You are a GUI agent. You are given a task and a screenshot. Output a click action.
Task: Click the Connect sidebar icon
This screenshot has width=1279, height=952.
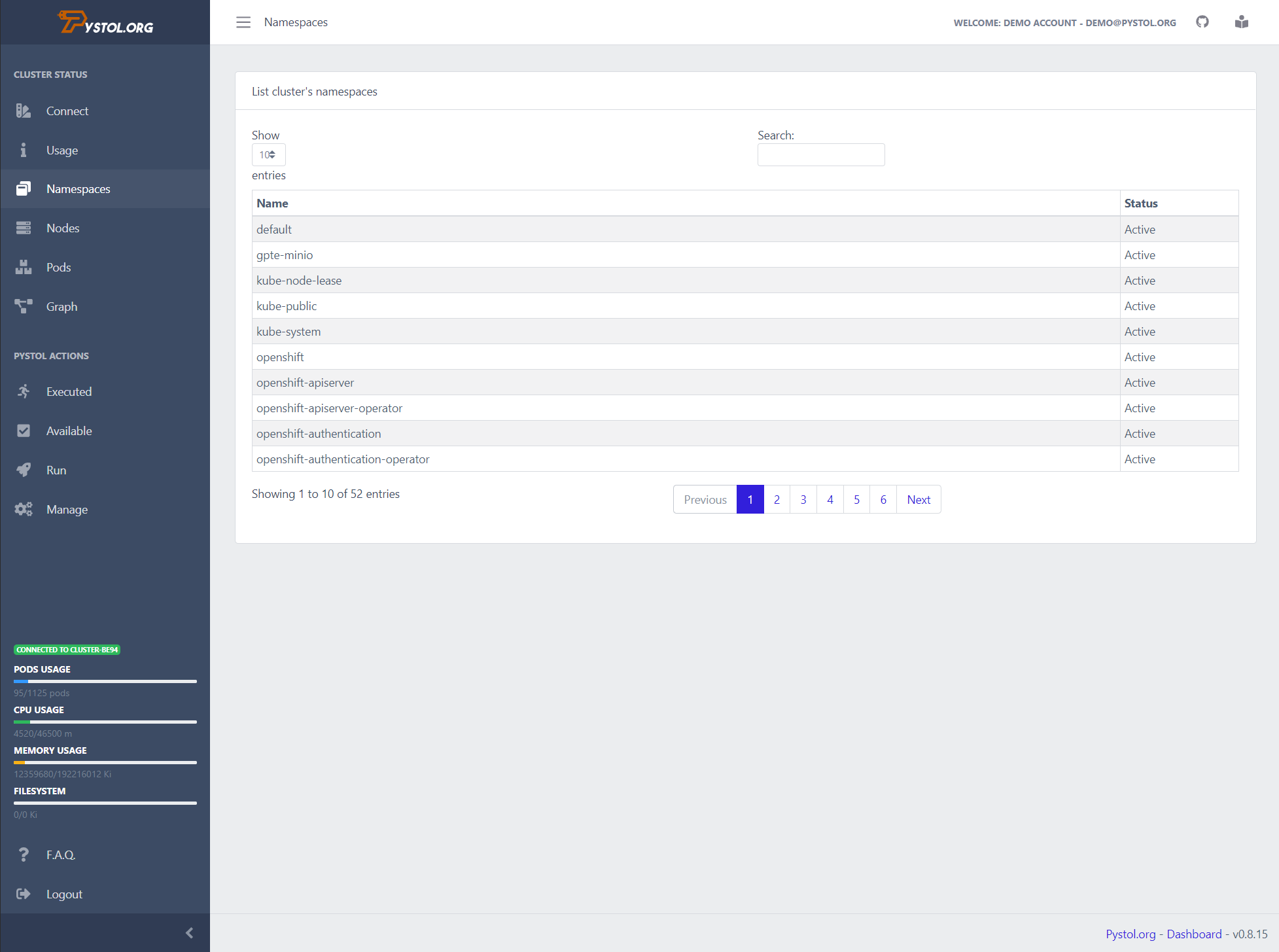tap(24, 111)
